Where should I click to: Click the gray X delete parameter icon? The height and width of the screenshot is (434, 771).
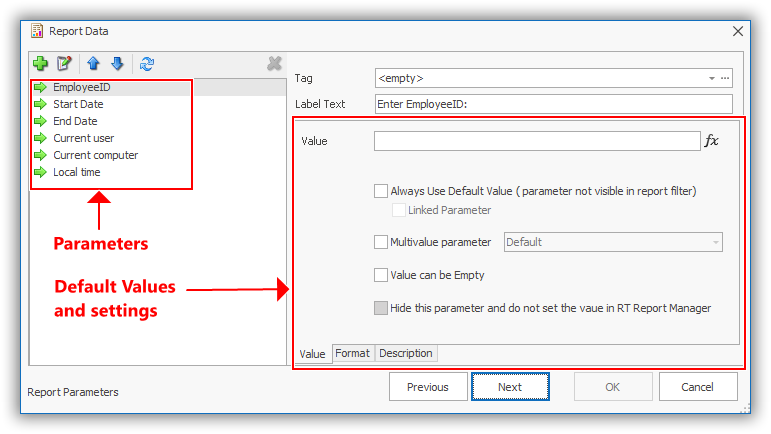point(275,63)
